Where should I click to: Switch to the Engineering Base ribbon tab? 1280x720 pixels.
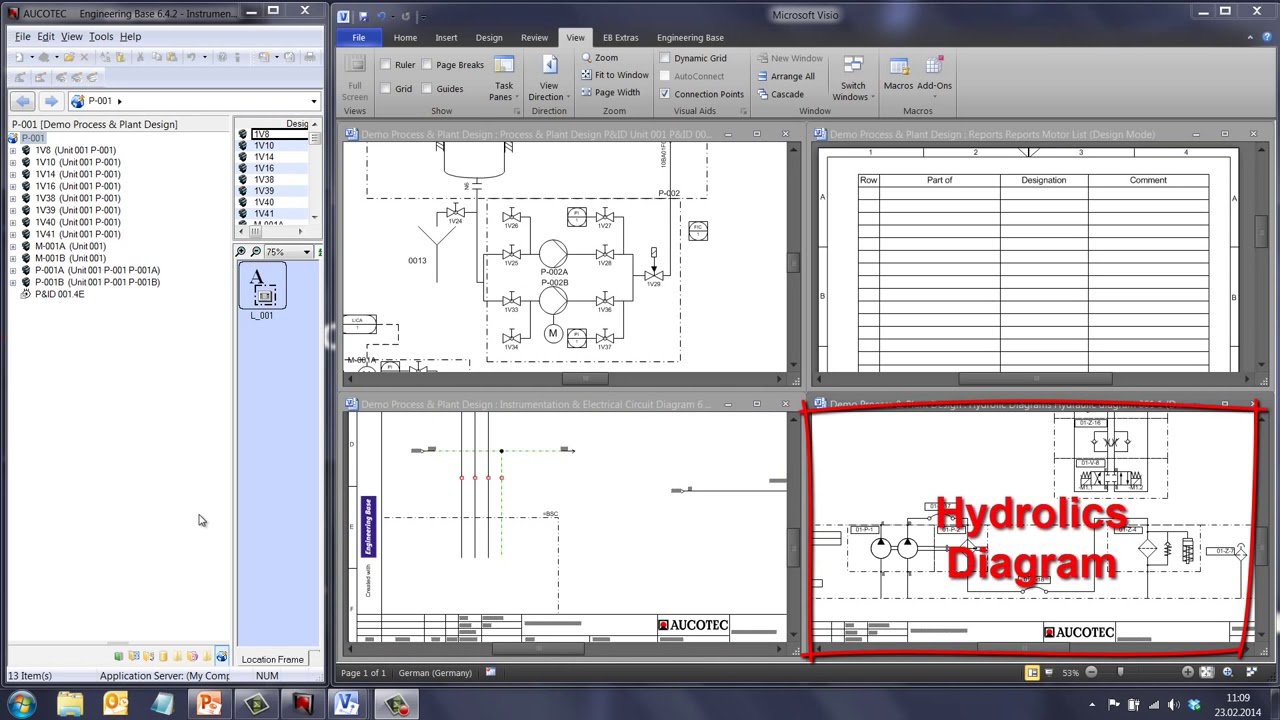coord(690,38)
